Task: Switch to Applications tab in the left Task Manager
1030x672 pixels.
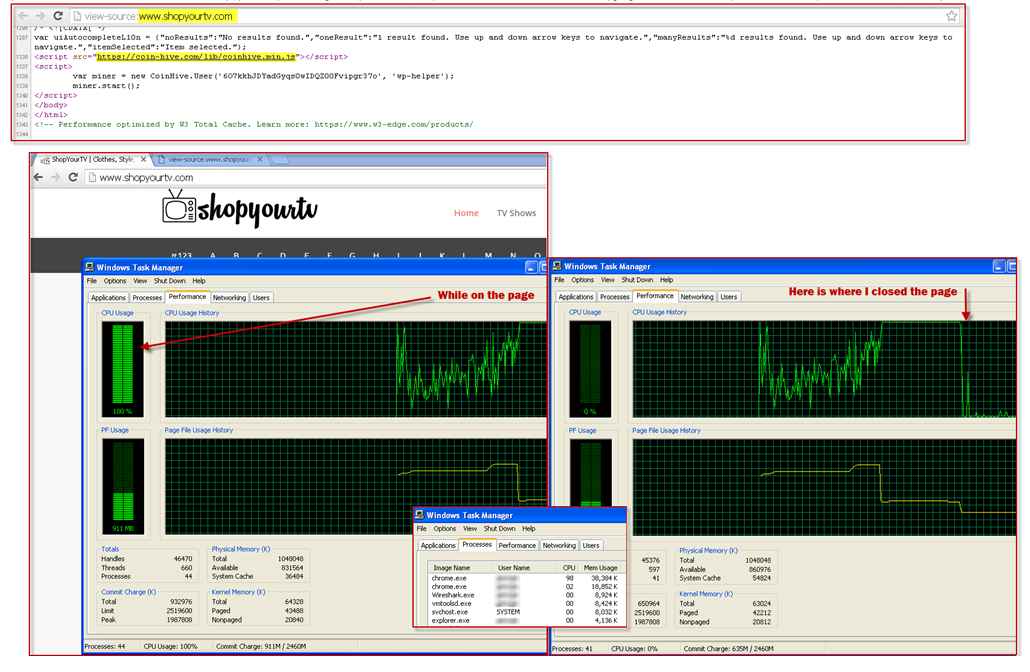Action: [x=108, y=298]
